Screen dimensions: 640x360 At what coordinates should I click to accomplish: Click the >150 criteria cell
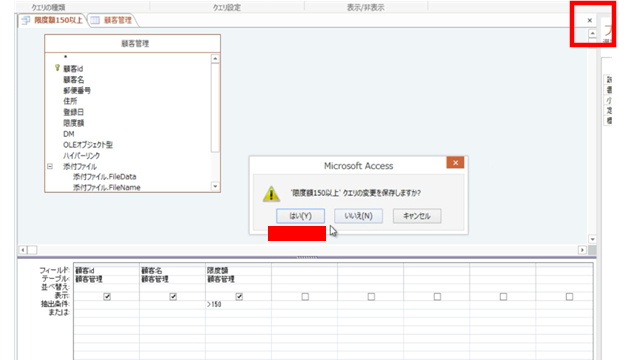(x=238, y=304)
